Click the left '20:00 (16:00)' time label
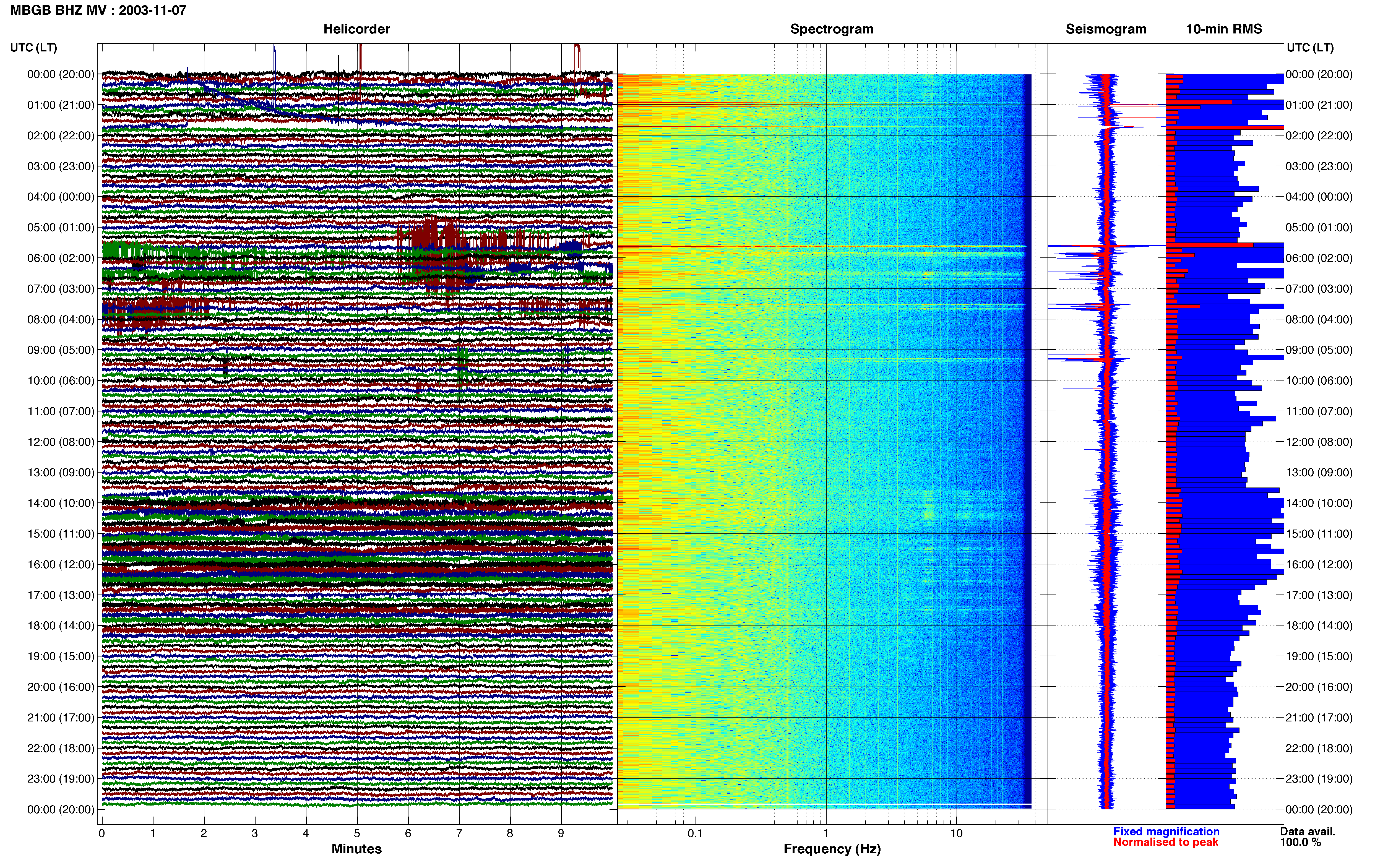This screenshot has height=868, width=1388. (x=61, y=687)
